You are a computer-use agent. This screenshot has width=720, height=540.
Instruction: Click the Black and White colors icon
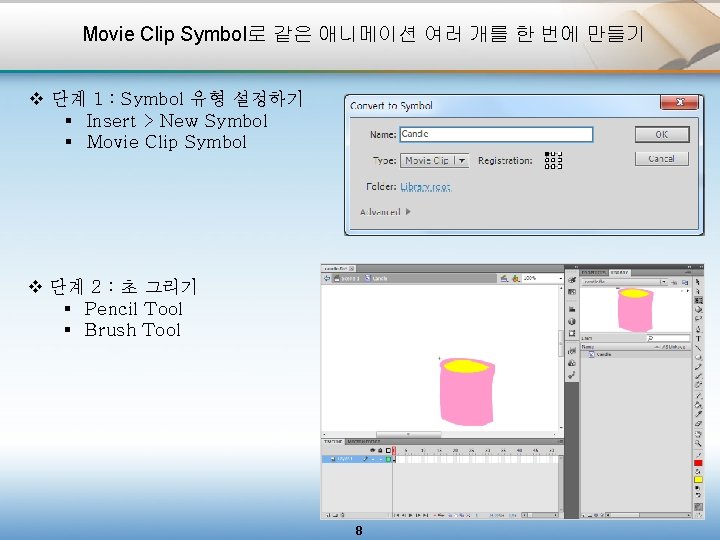698,488
